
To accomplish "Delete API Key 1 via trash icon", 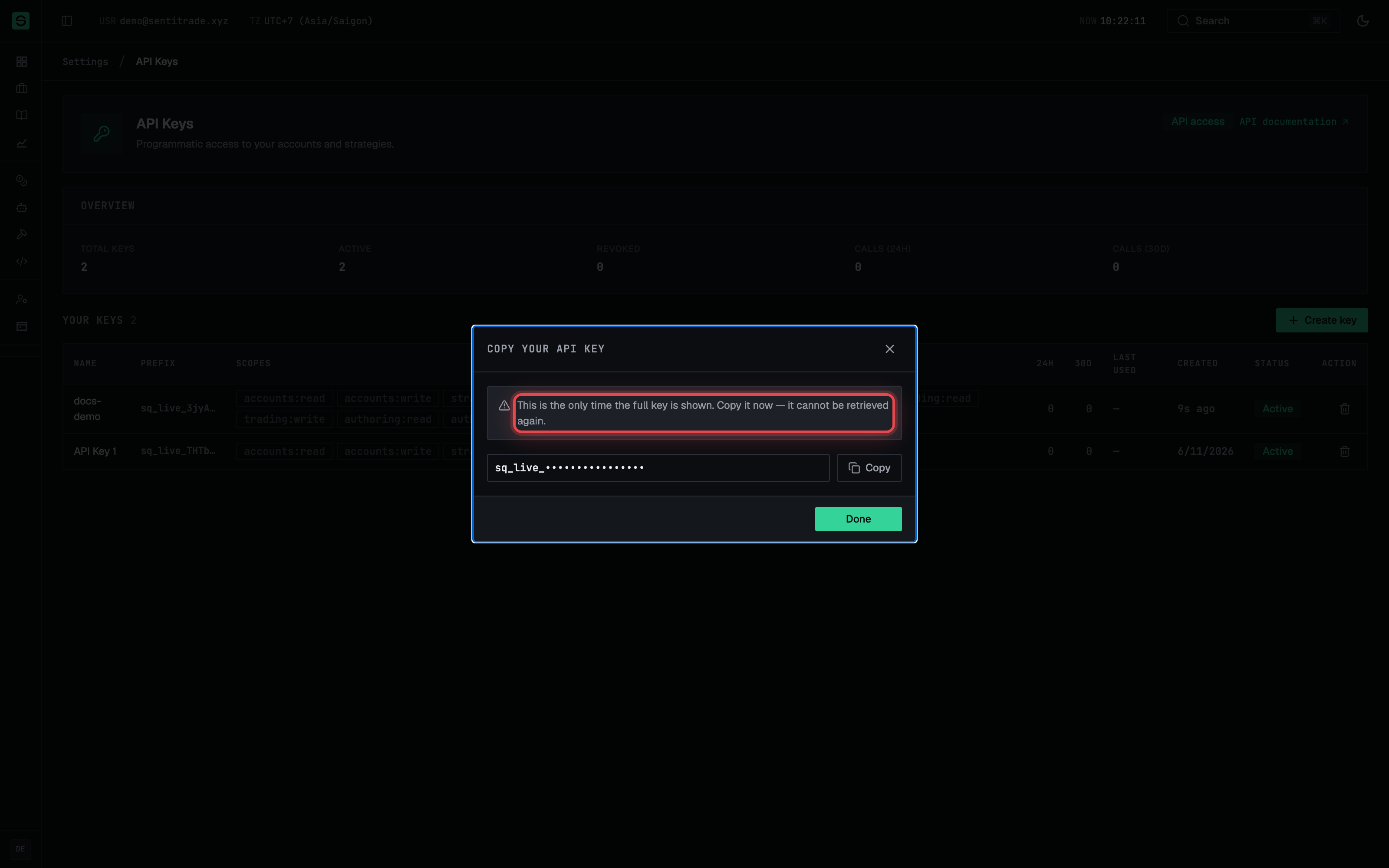I will 1344,451.
